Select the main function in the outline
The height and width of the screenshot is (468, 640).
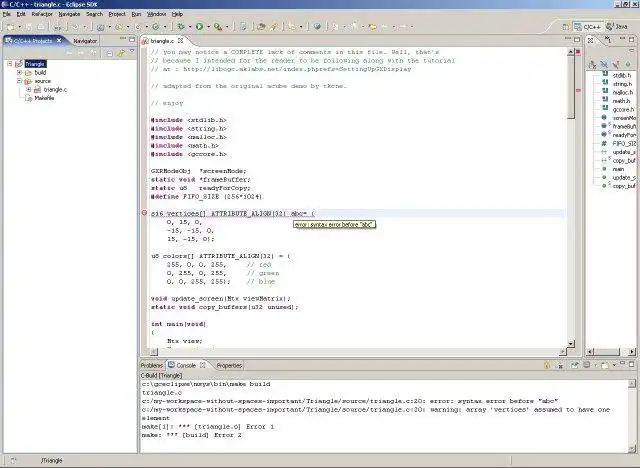[616, 169]
